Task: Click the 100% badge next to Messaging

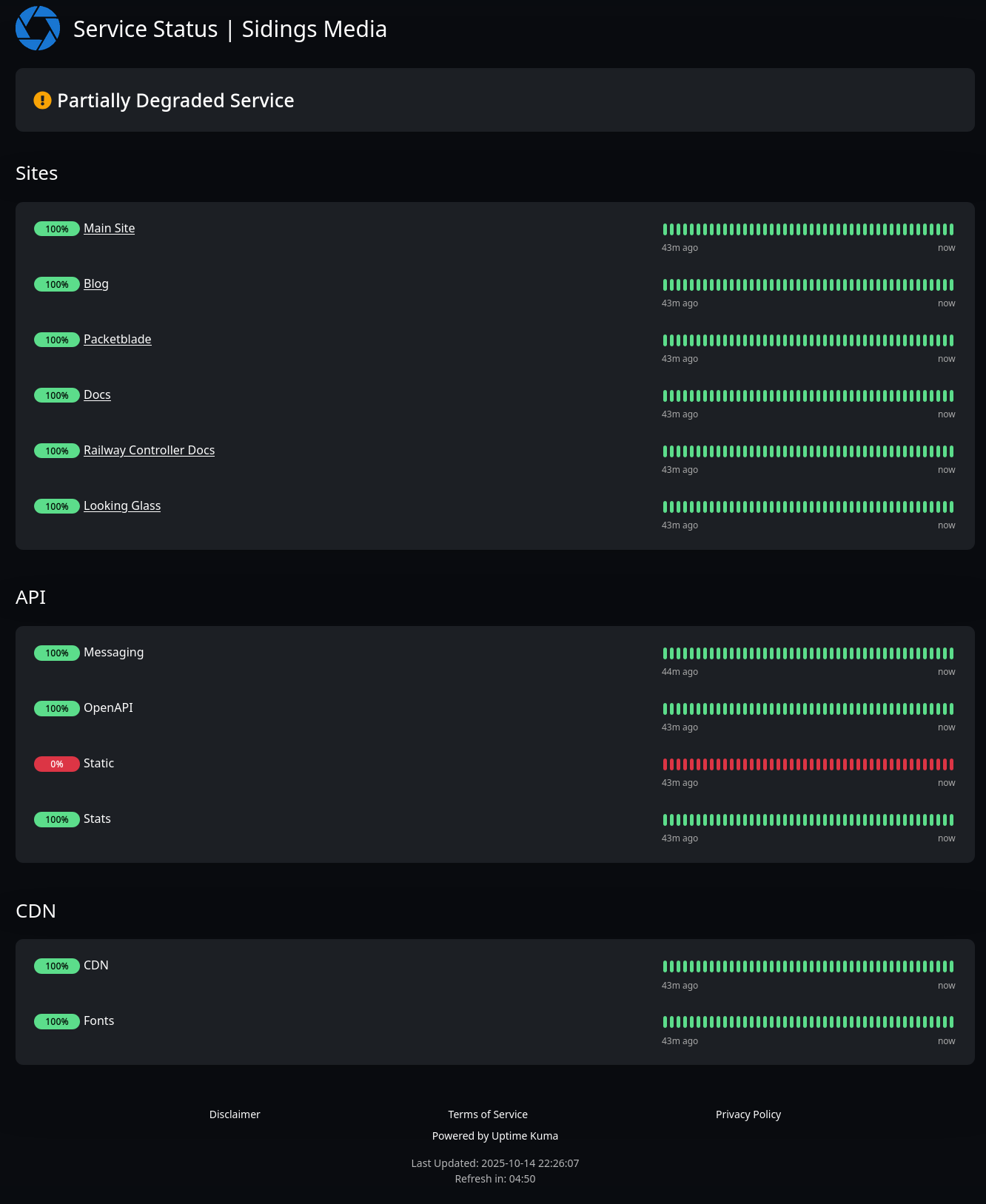Action: click(x=56, y=653)
